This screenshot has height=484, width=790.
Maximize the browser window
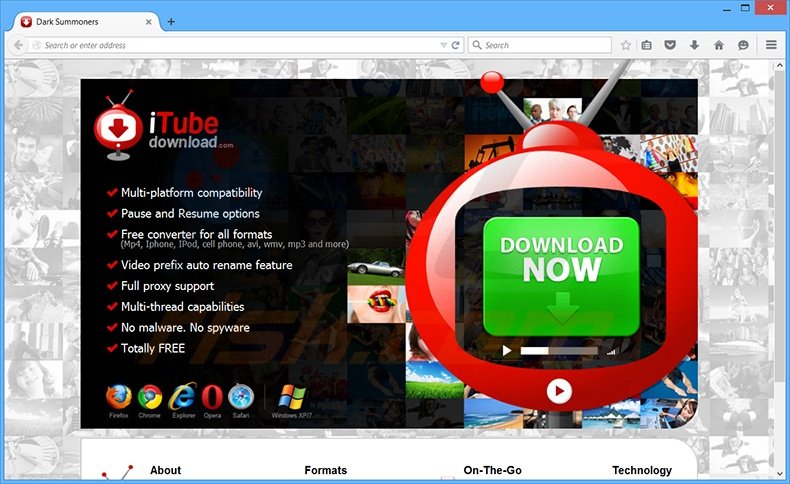pyautogui.click(x=746, y=8)
